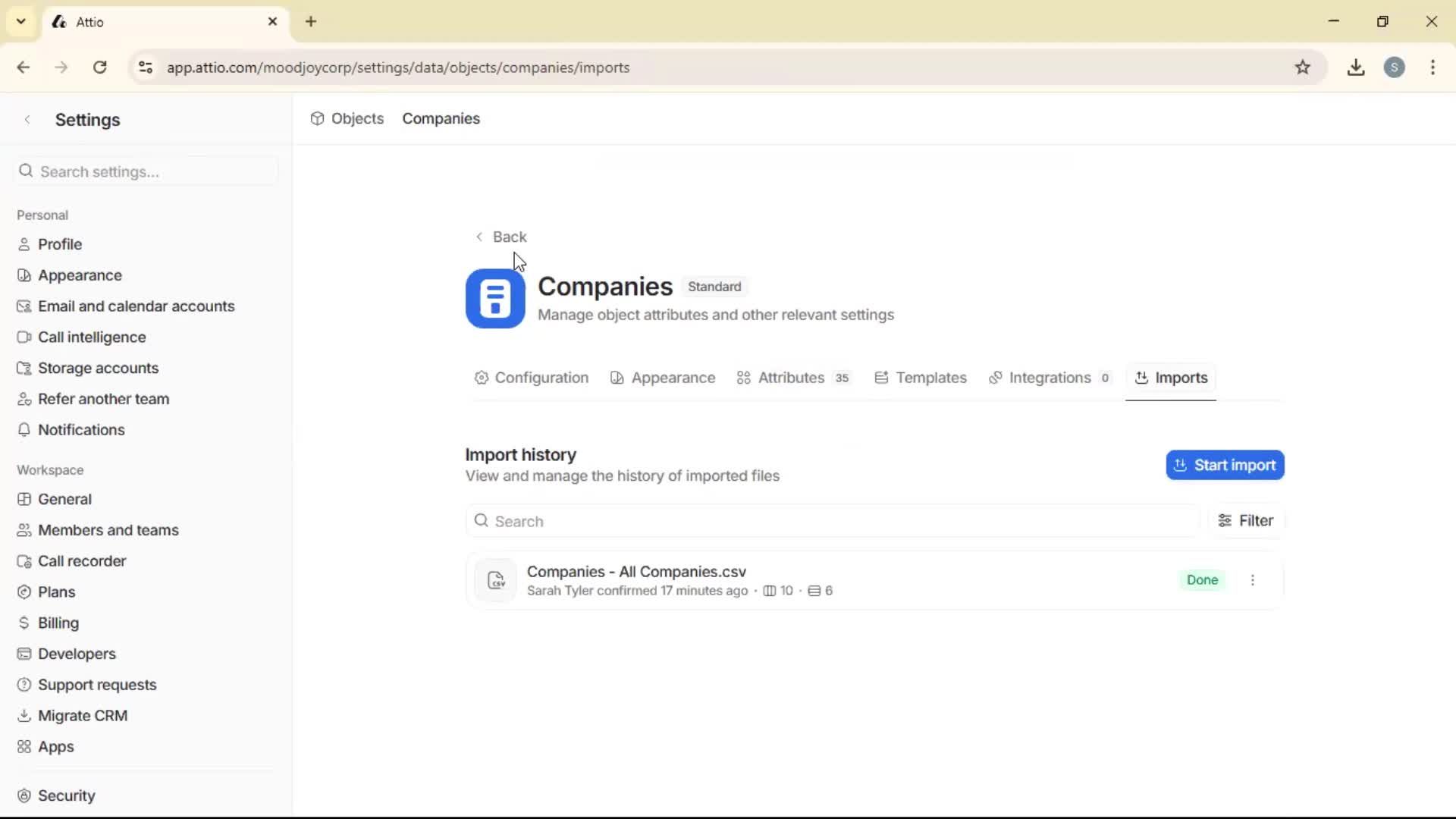1456x819 pixels.
Task: Click the Appearance icon in the sidebar
Action: tap(24, 275)
